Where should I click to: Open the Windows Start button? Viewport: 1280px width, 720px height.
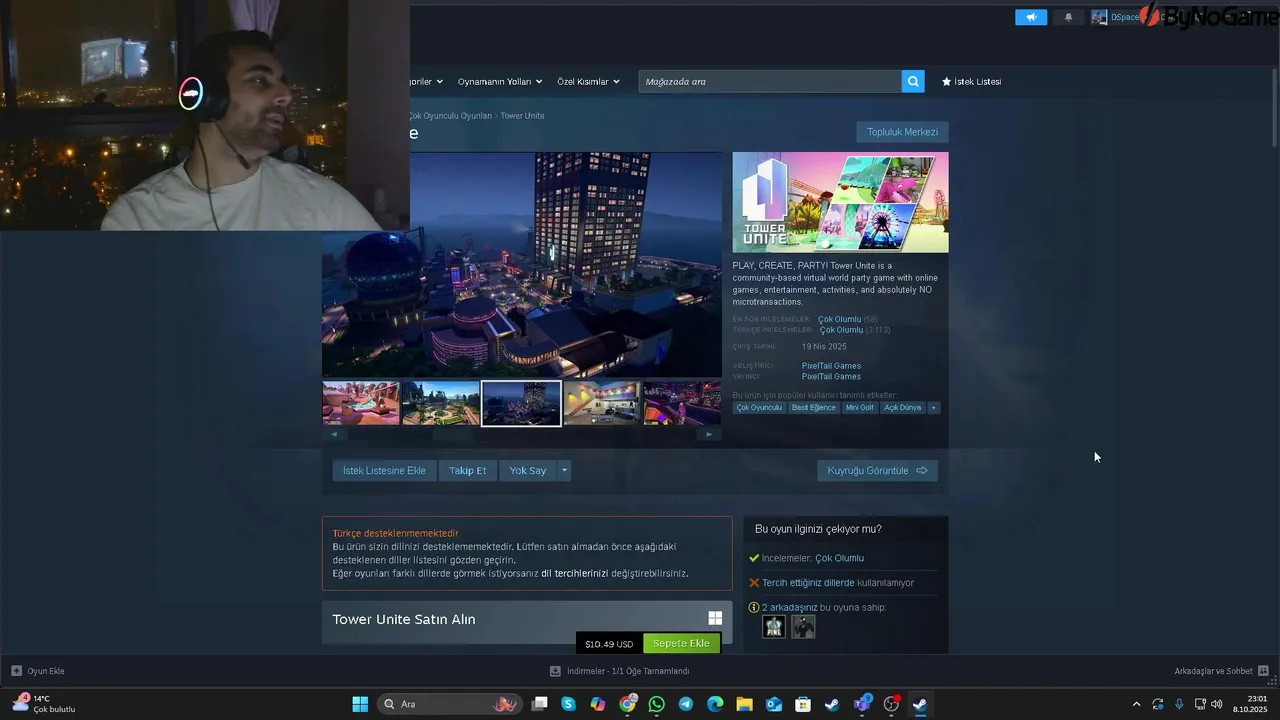(x=360, y=704)
